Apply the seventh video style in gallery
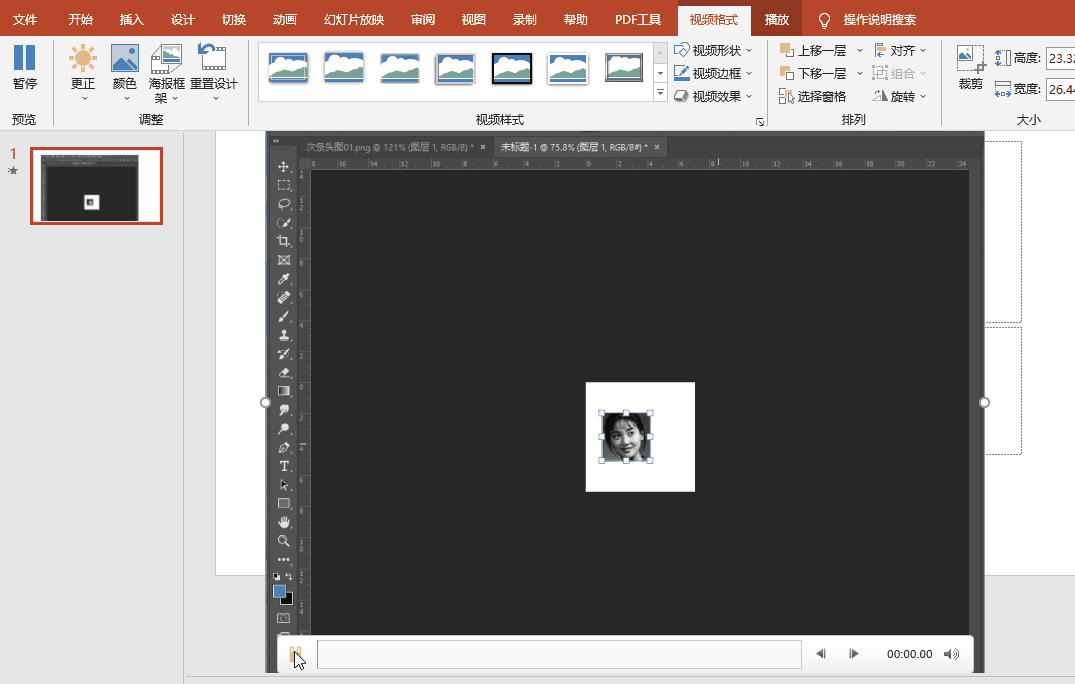The width and height of the screenshot is (1075, 684). [624, 68]
